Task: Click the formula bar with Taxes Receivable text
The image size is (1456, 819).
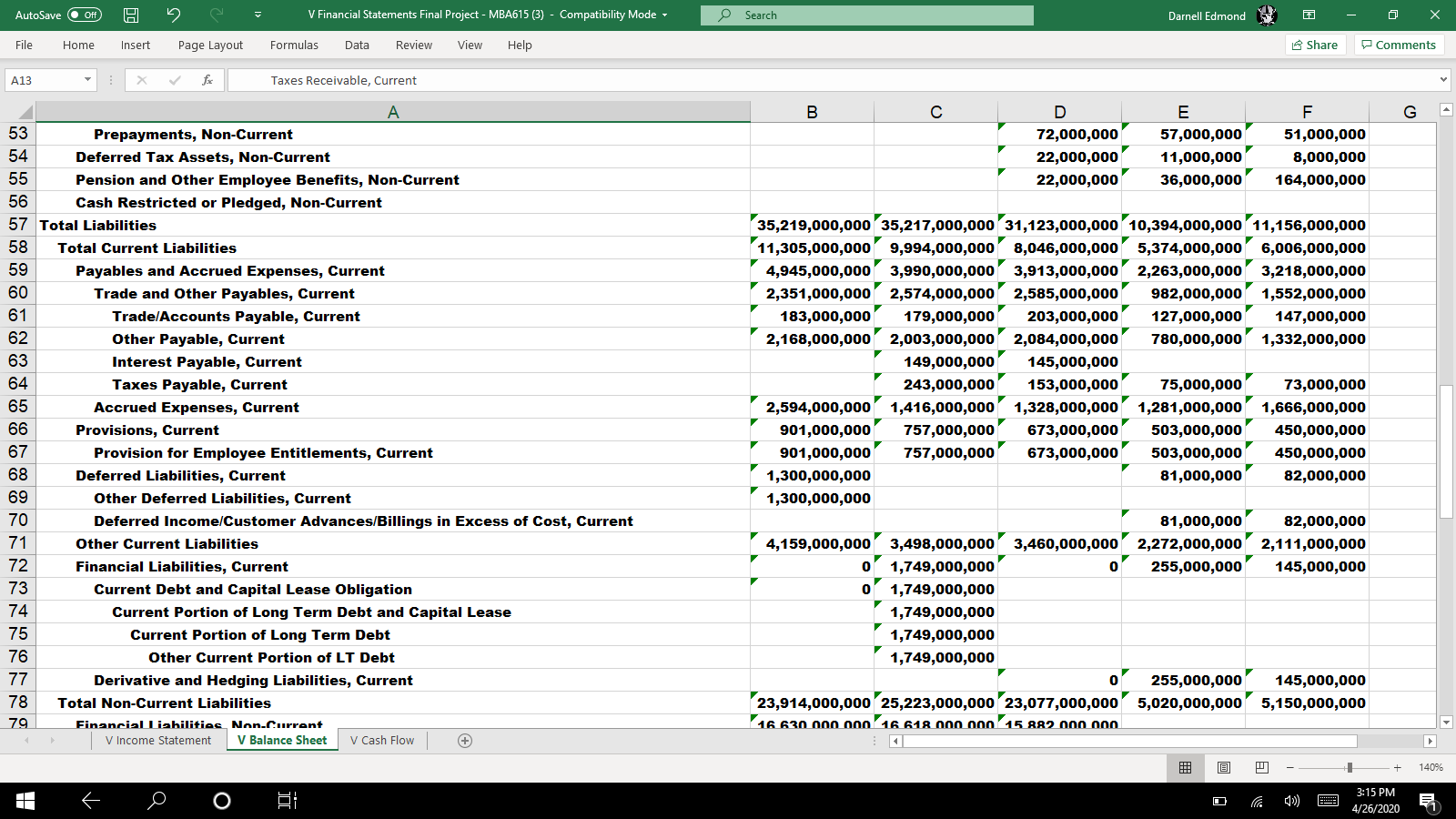Action: tap(833, 80)
